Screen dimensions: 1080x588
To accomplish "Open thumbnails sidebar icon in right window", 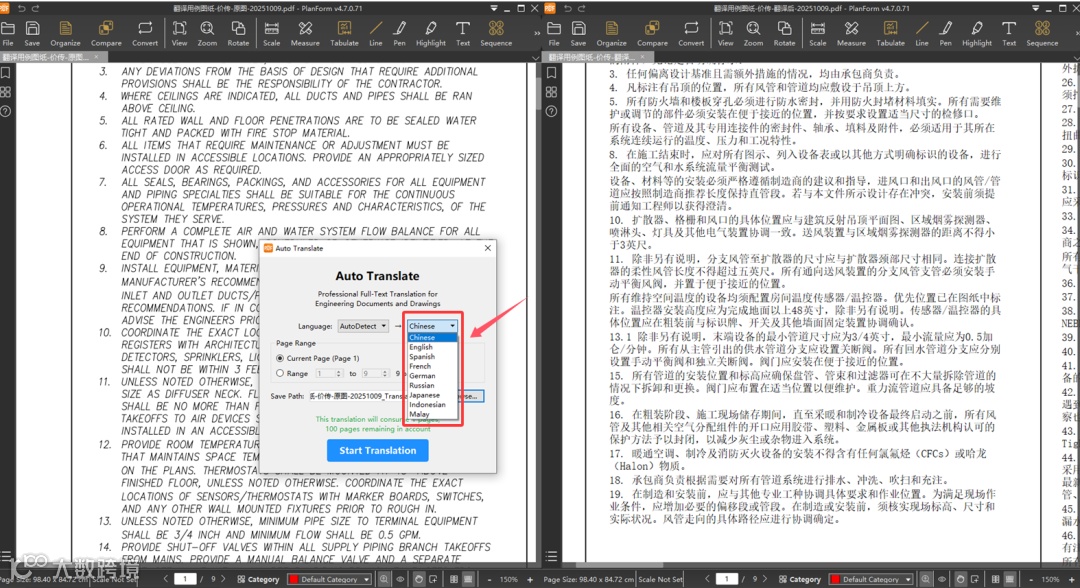I will 551,92.
